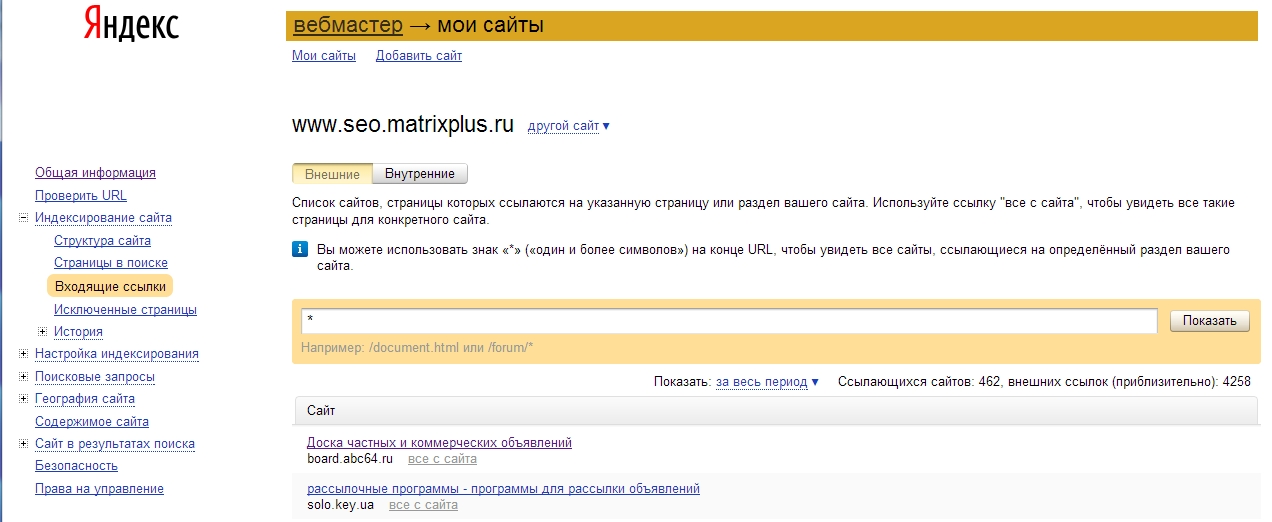1272x522 pixels.
Task: Open Содержимое сайта link
Action: coord(92,422)
